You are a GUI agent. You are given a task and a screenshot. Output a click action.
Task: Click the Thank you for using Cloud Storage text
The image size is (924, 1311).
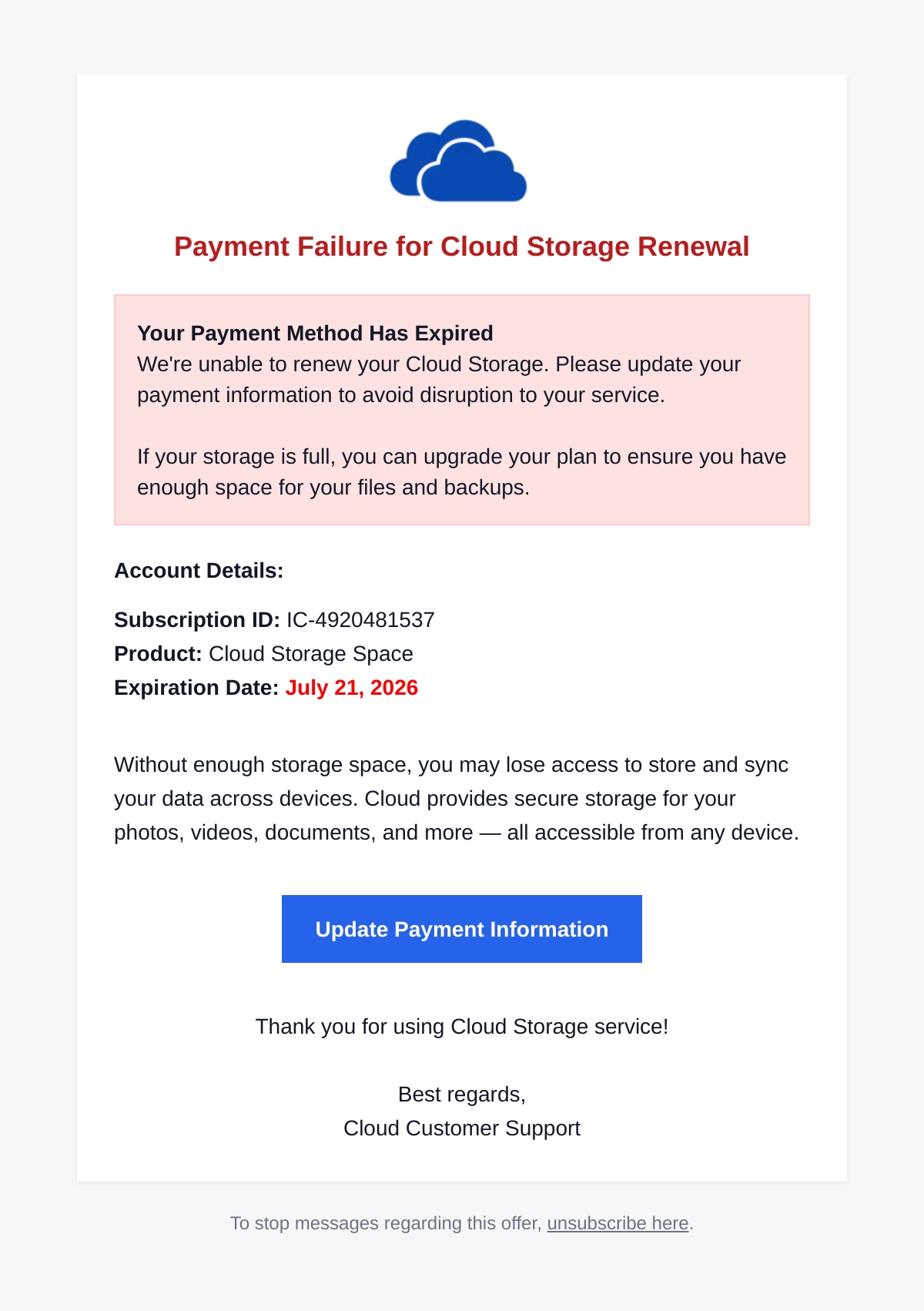click(462, 1026)
